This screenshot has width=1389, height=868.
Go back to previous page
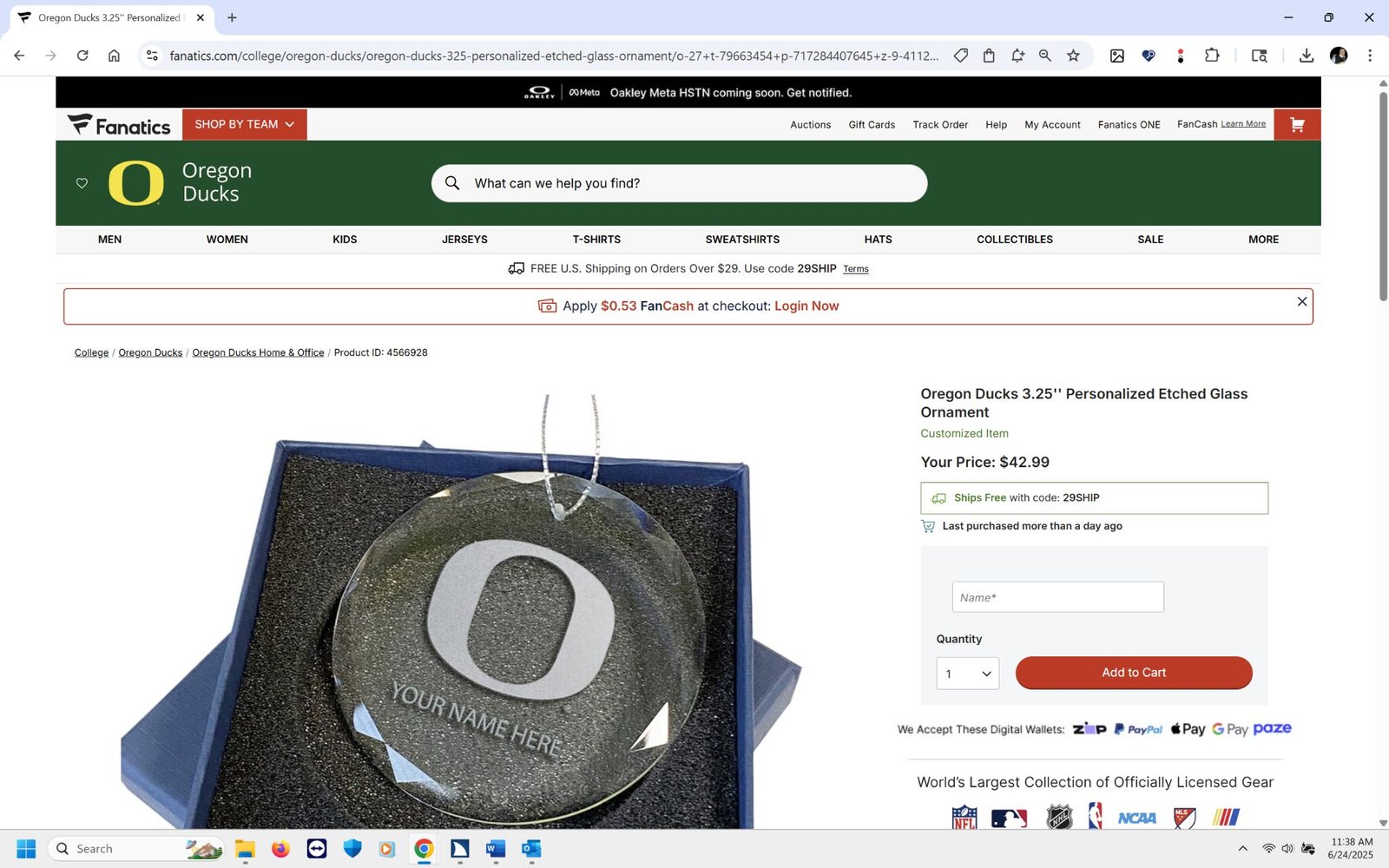coord(19,56)
